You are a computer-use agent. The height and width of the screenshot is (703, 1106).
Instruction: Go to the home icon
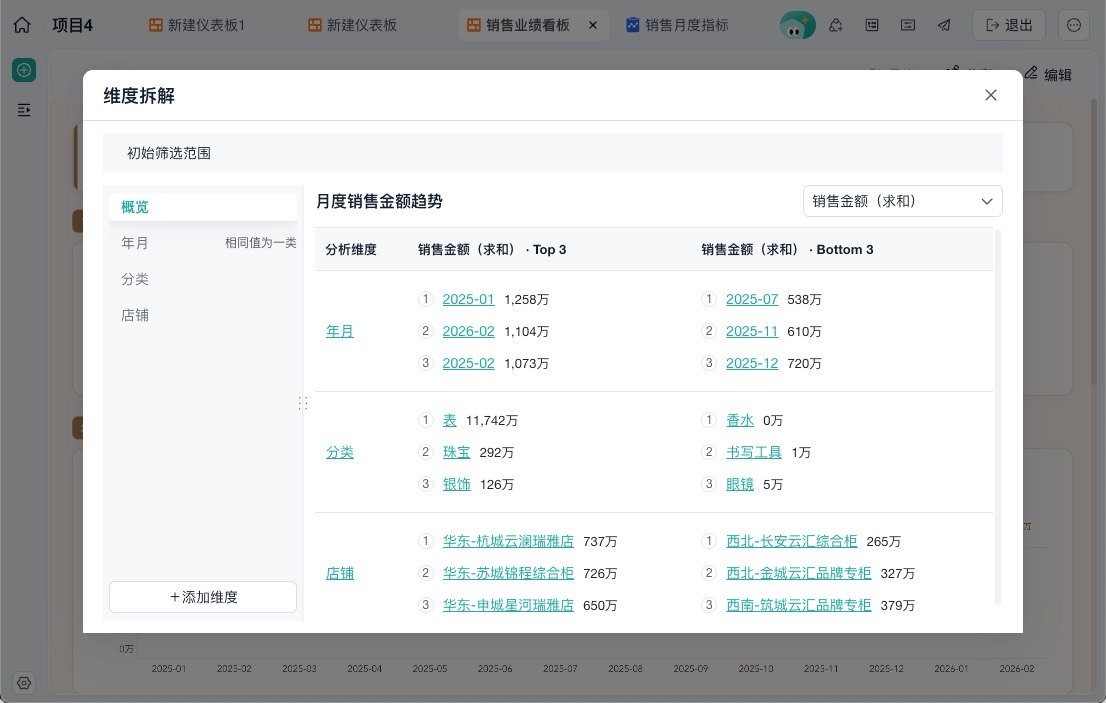pos(22,25)
